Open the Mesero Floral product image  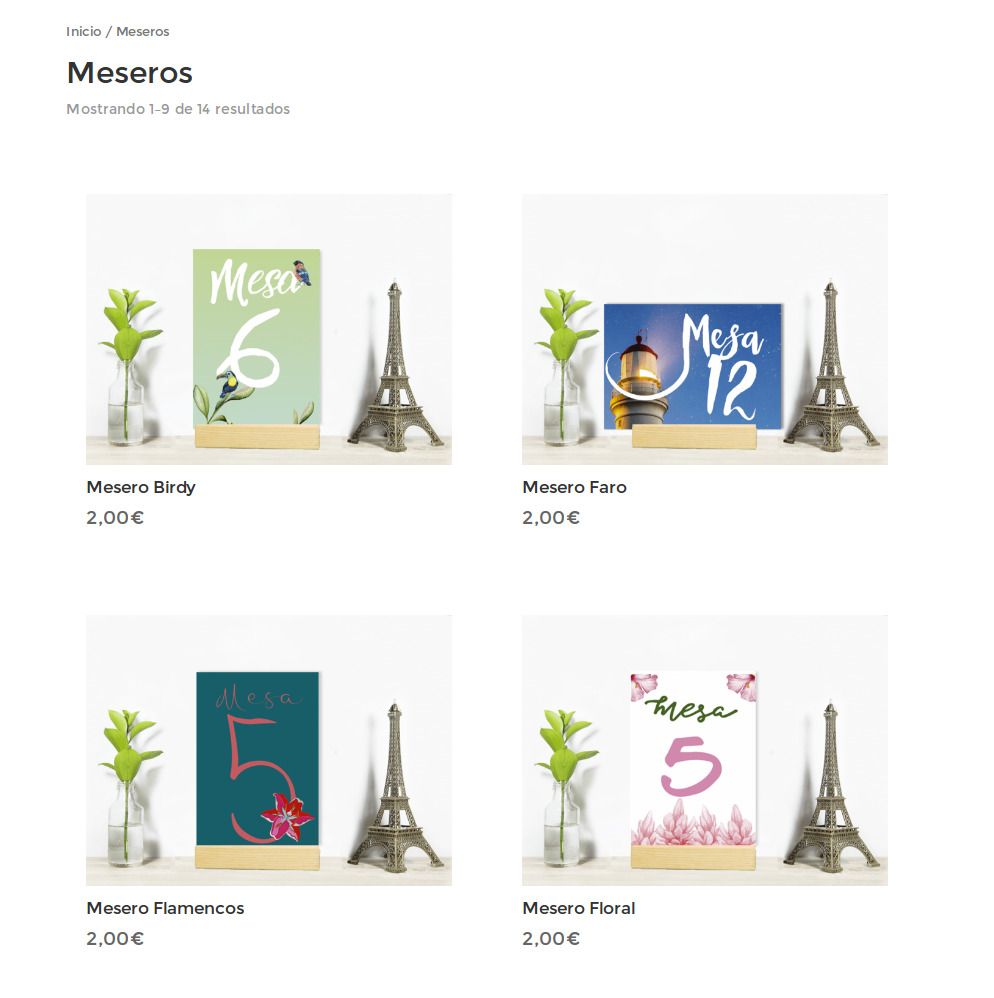pyautogui.click(x=704, y=750)
